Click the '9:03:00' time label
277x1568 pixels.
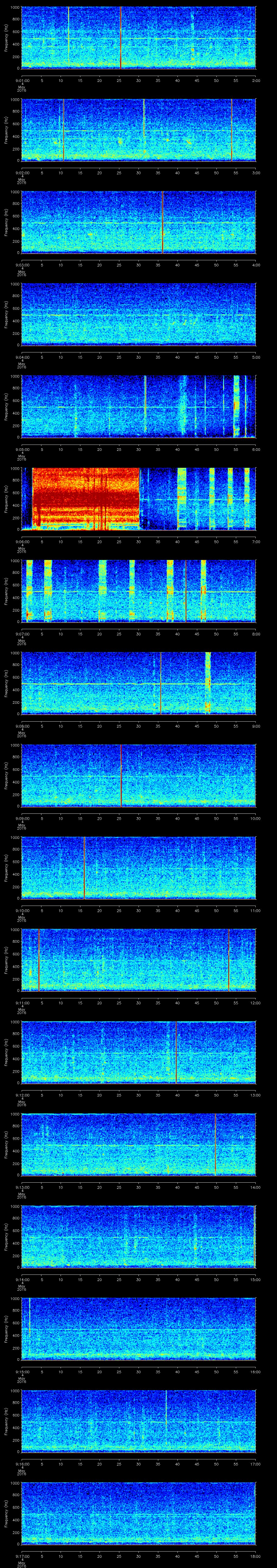tap(22, 265)
